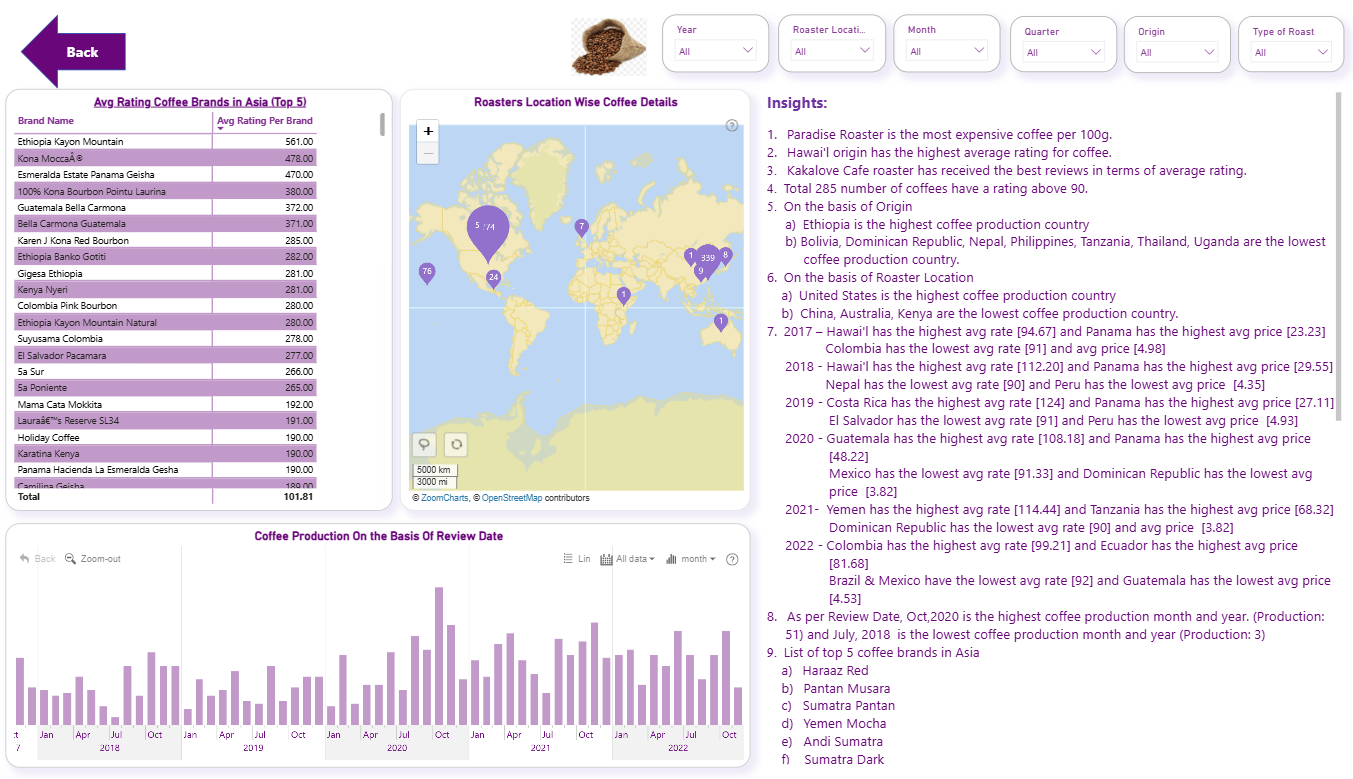Click the Total 101.81 value
1353x779 pixels.
tap(297, 496)
